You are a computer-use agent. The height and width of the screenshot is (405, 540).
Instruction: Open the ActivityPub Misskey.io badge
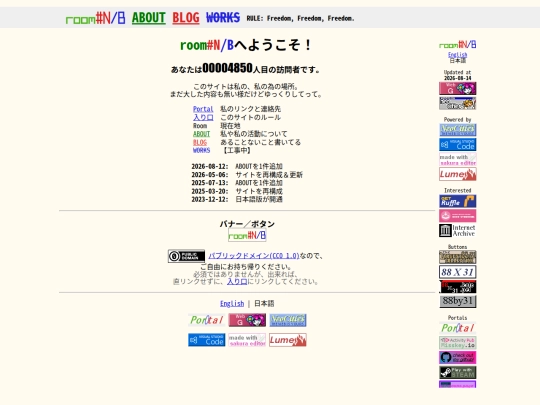coord(458,343)
